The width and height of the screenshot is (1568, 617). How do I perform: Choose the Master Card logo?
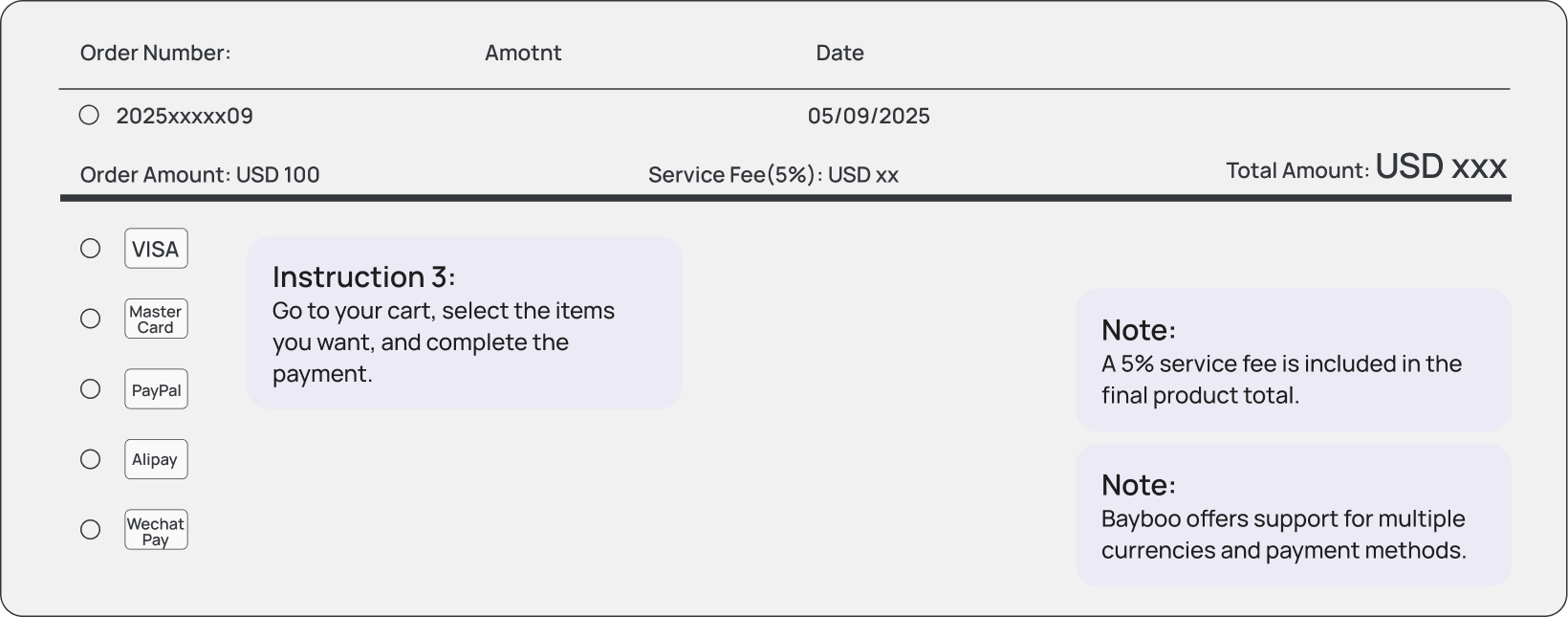[156, 319]
